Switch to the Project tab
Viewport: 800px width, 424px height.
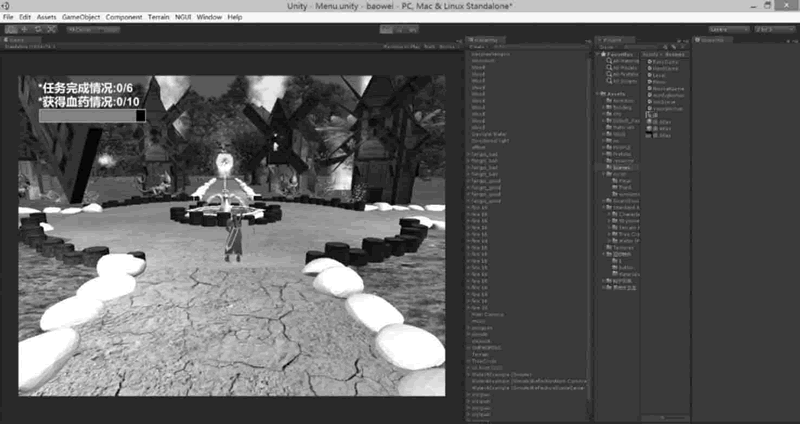612,41
